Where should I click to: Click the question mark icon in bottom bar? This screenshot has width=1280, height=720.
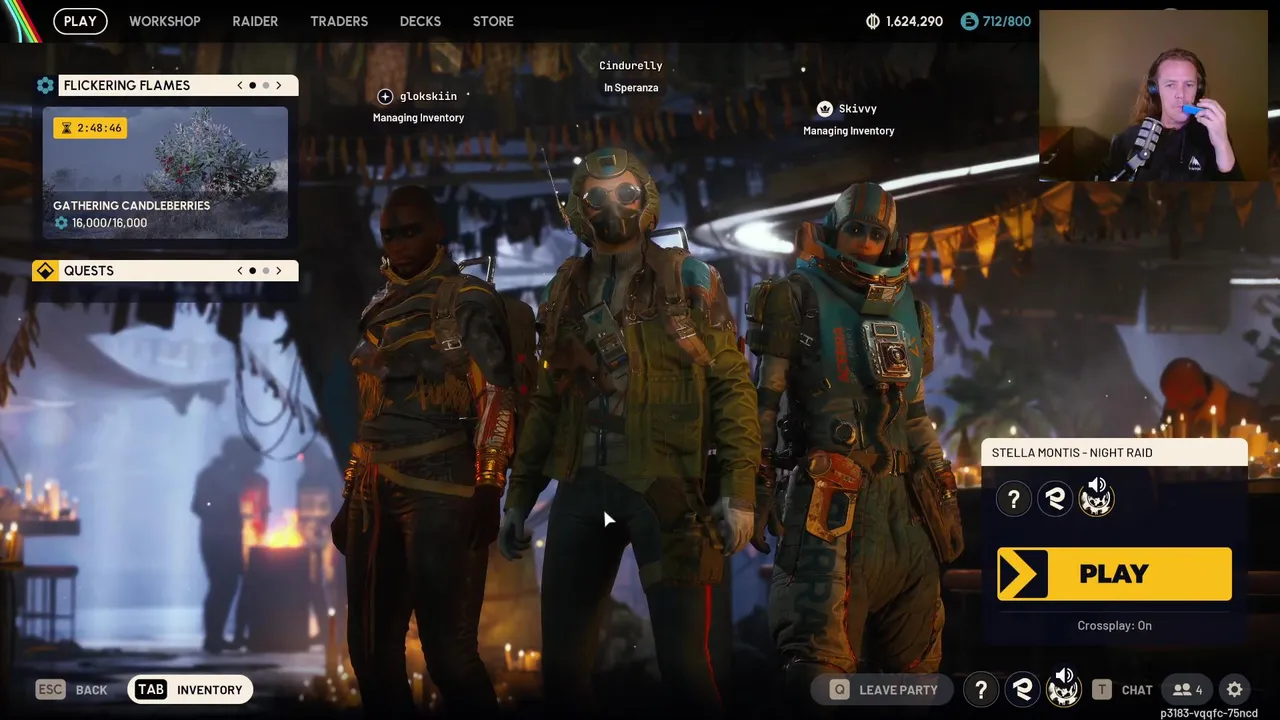(x=981, y=689)
